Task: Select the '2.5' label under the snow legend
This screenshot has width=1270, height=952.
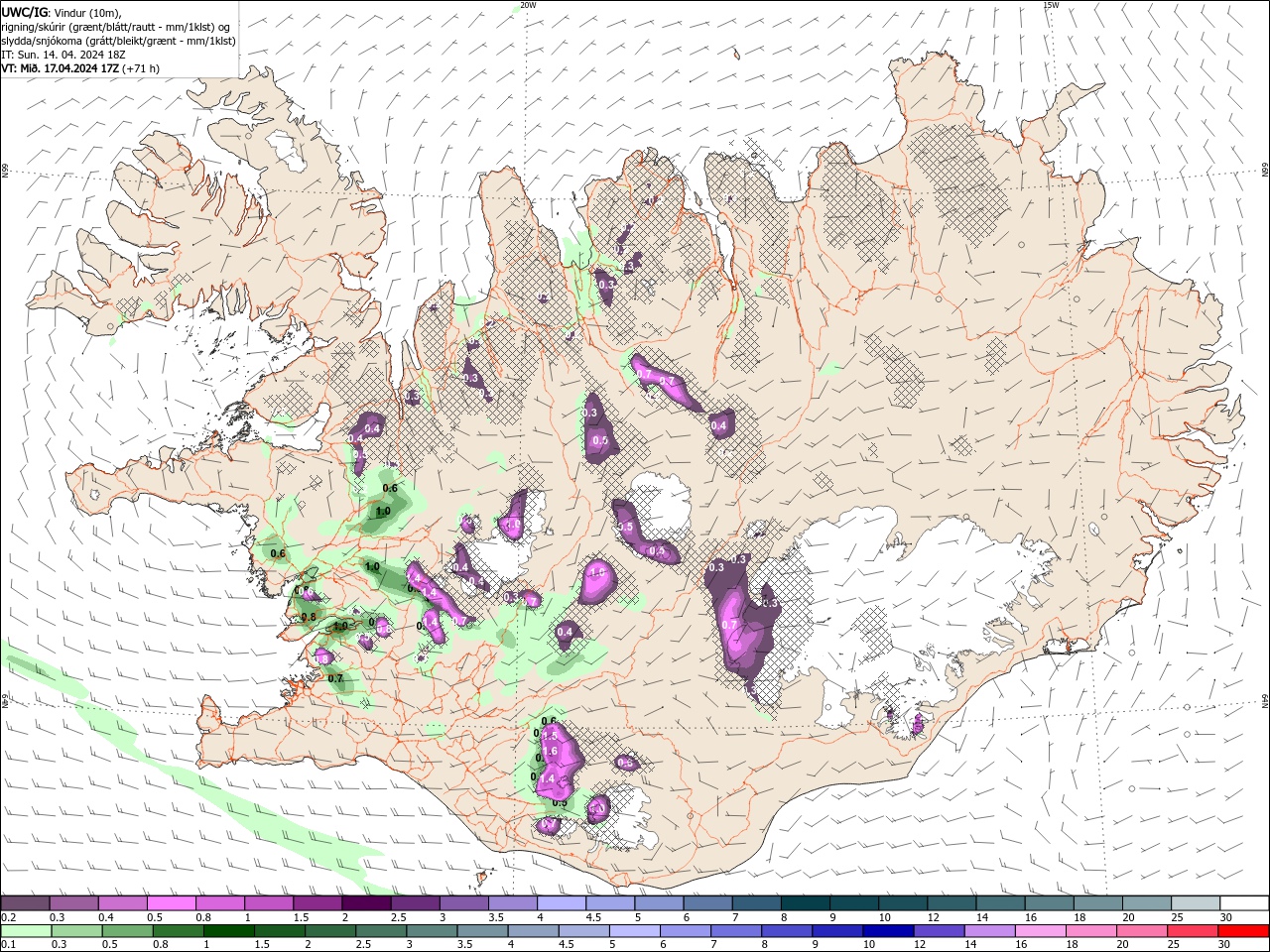Action: tap(398, 917)
